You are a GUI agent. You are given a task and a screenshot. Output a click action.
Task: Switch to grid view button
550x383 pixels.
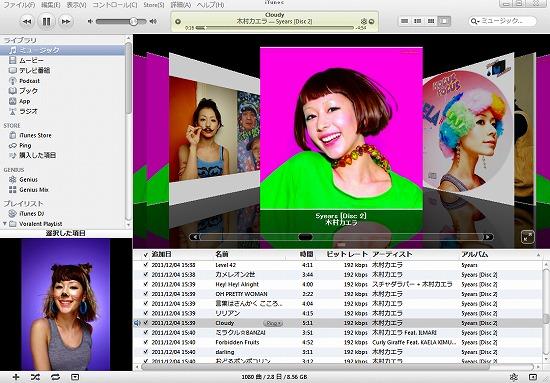click(431, 21)
